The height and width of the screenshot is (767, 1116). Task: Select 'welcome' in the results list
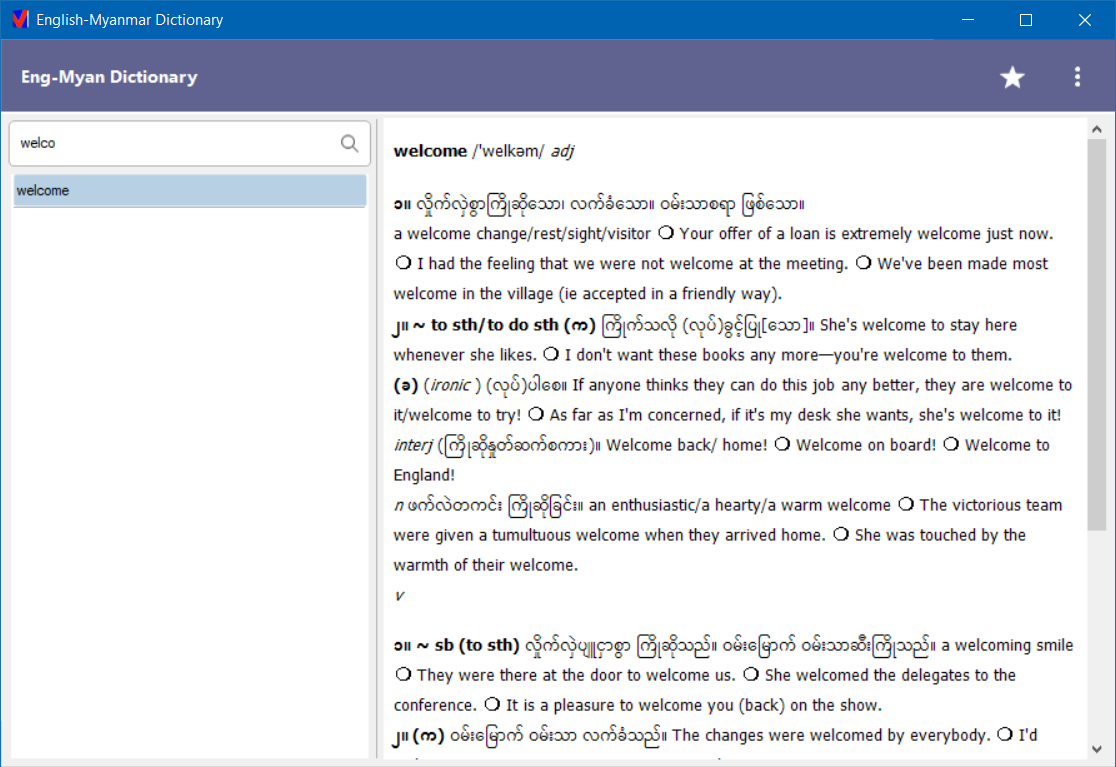(189, 191)
